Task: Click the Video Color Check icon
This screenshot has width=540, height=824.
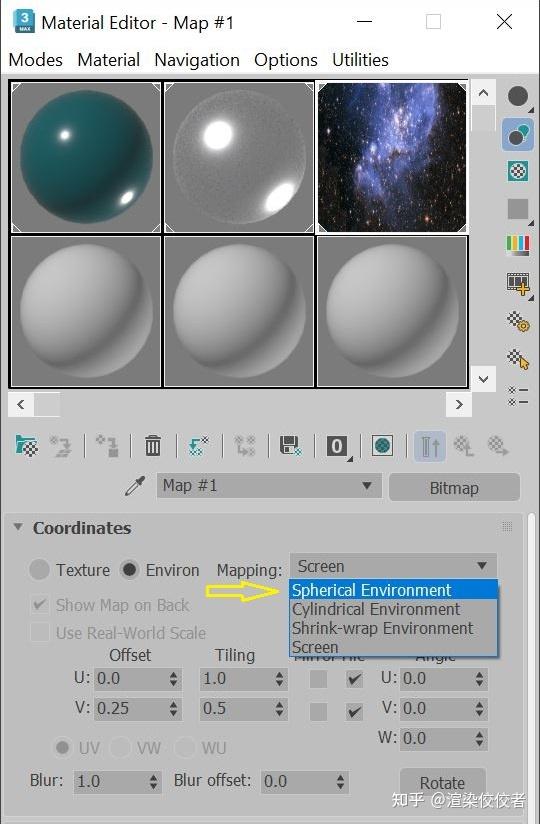Action: 518,245
